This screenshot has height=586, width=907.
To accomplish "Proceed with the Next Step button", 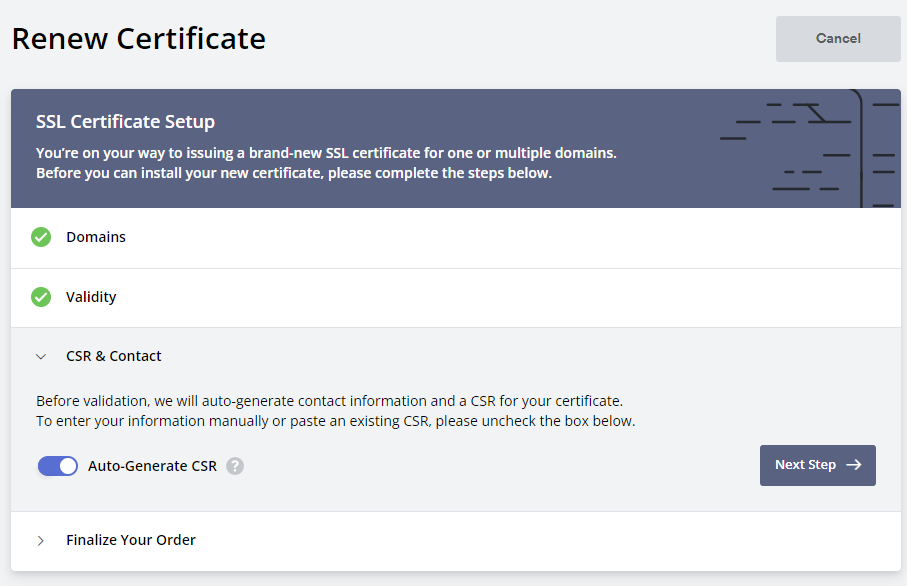I will [x=817, y=465].
